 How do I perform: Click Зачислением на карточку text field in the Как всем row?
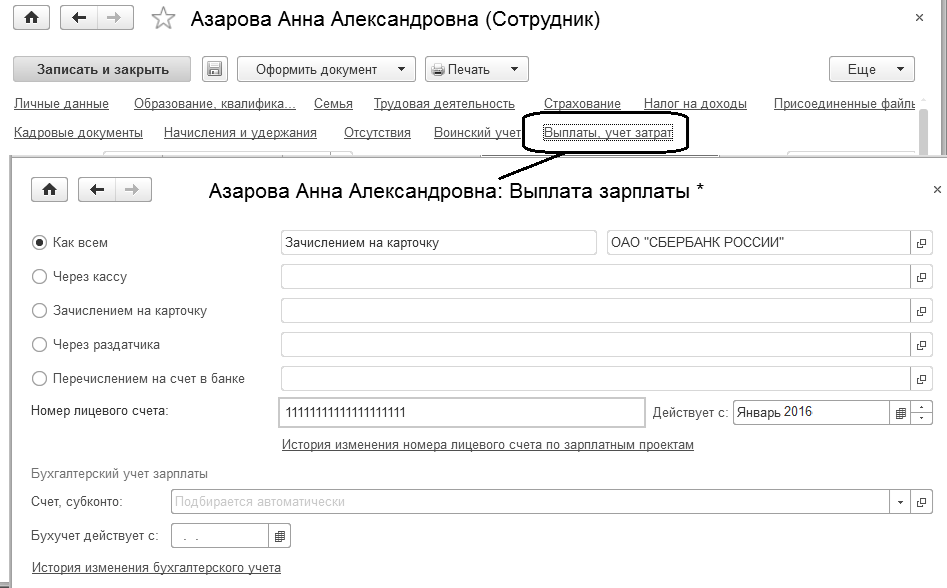(438, 243)
